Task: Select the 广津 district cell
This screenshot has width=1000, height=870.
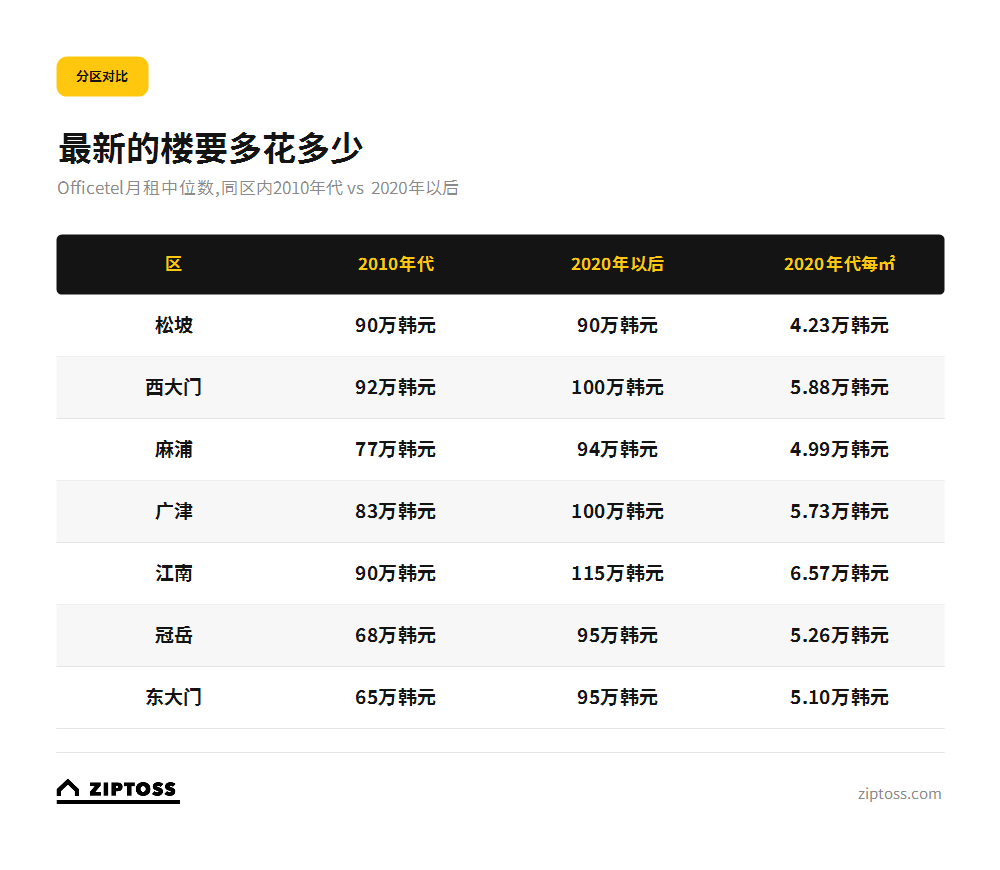Action: pos(173,512)
